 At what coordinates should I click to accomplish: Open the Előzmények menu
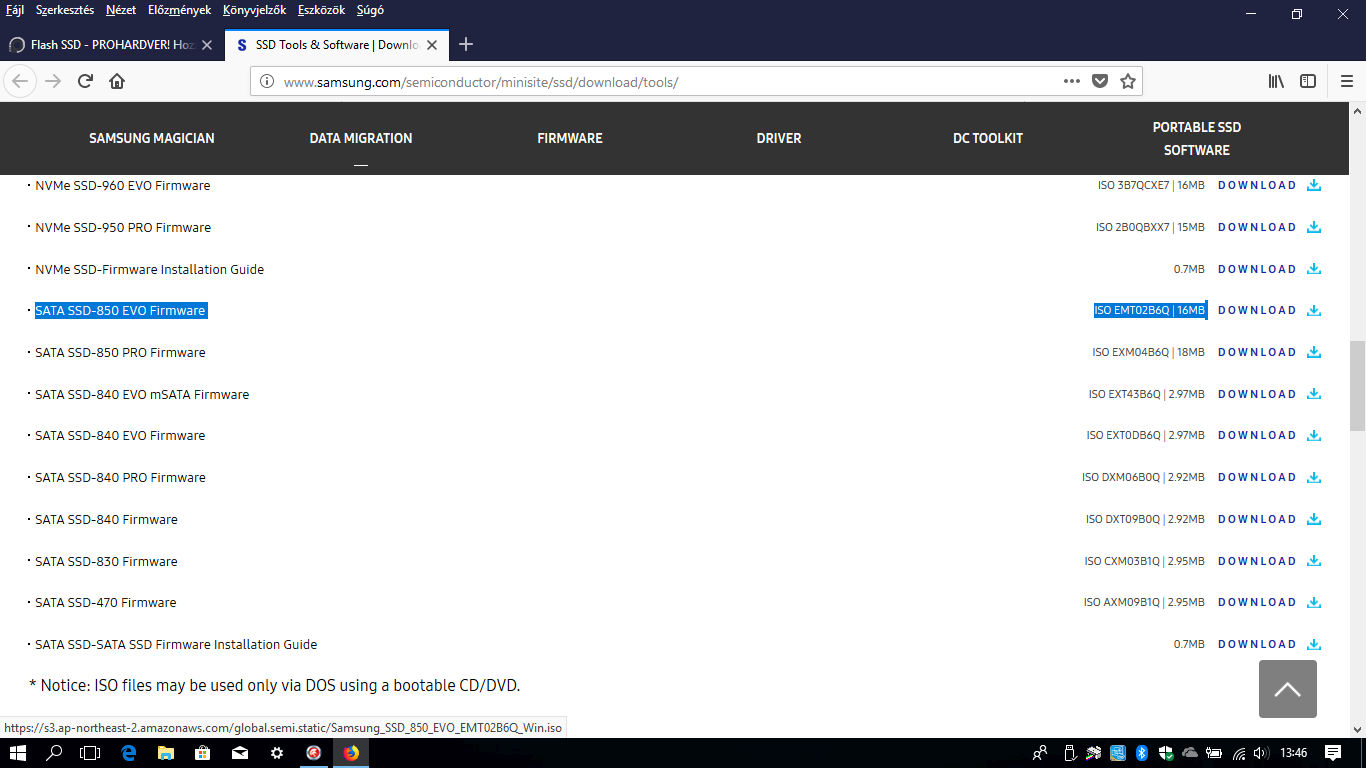coord(178,10)
